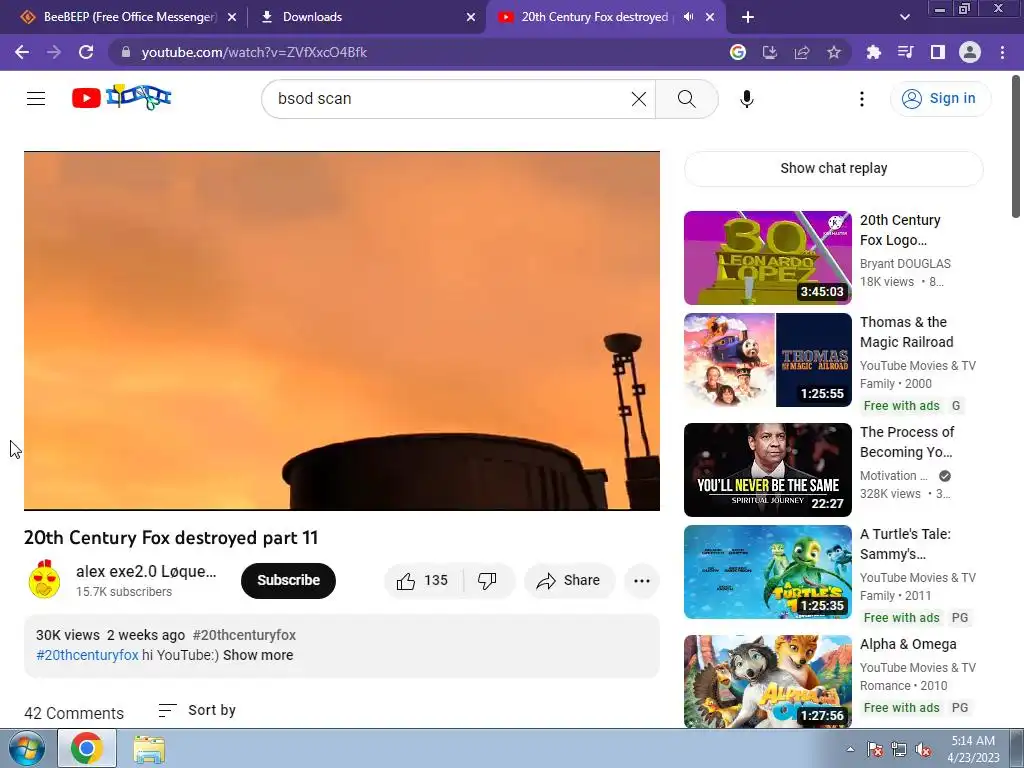Toggle Chrome side panel

point(937,52)
